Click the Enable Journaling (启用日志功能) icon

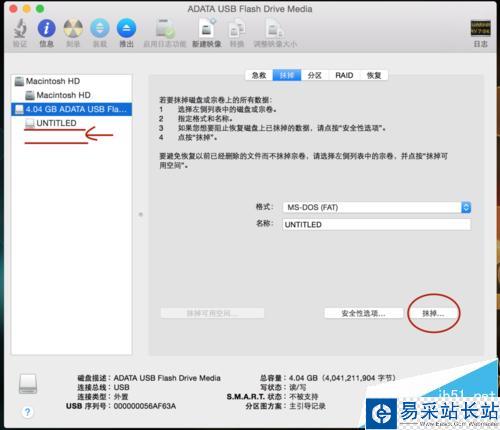[165, 29]
